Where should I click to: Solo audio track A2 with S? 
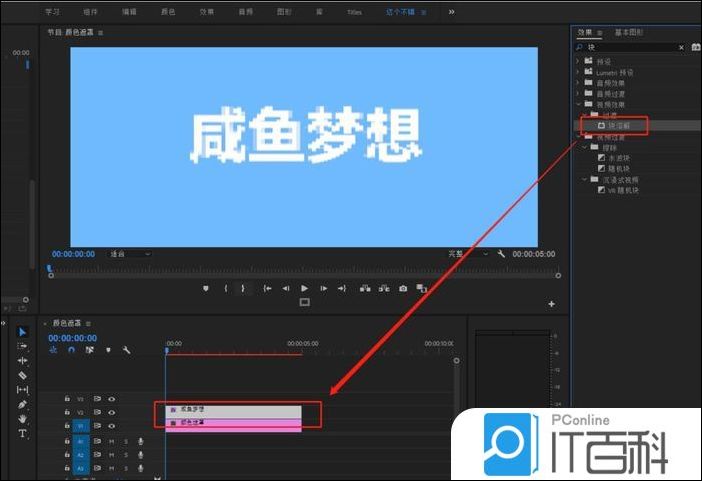126,455
